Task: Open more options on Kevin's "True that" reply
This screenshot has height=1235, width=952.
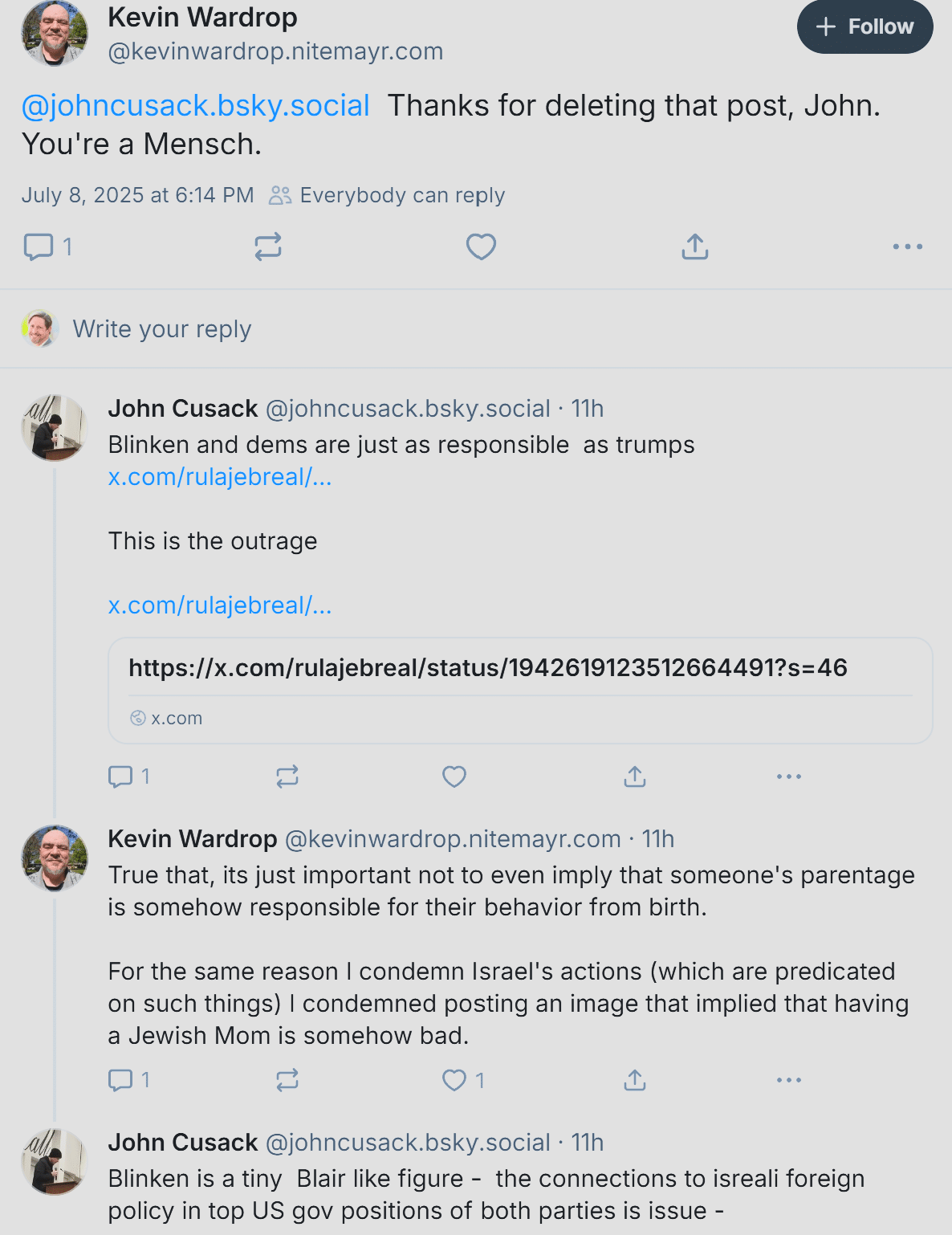Action: coord(789,1080)
